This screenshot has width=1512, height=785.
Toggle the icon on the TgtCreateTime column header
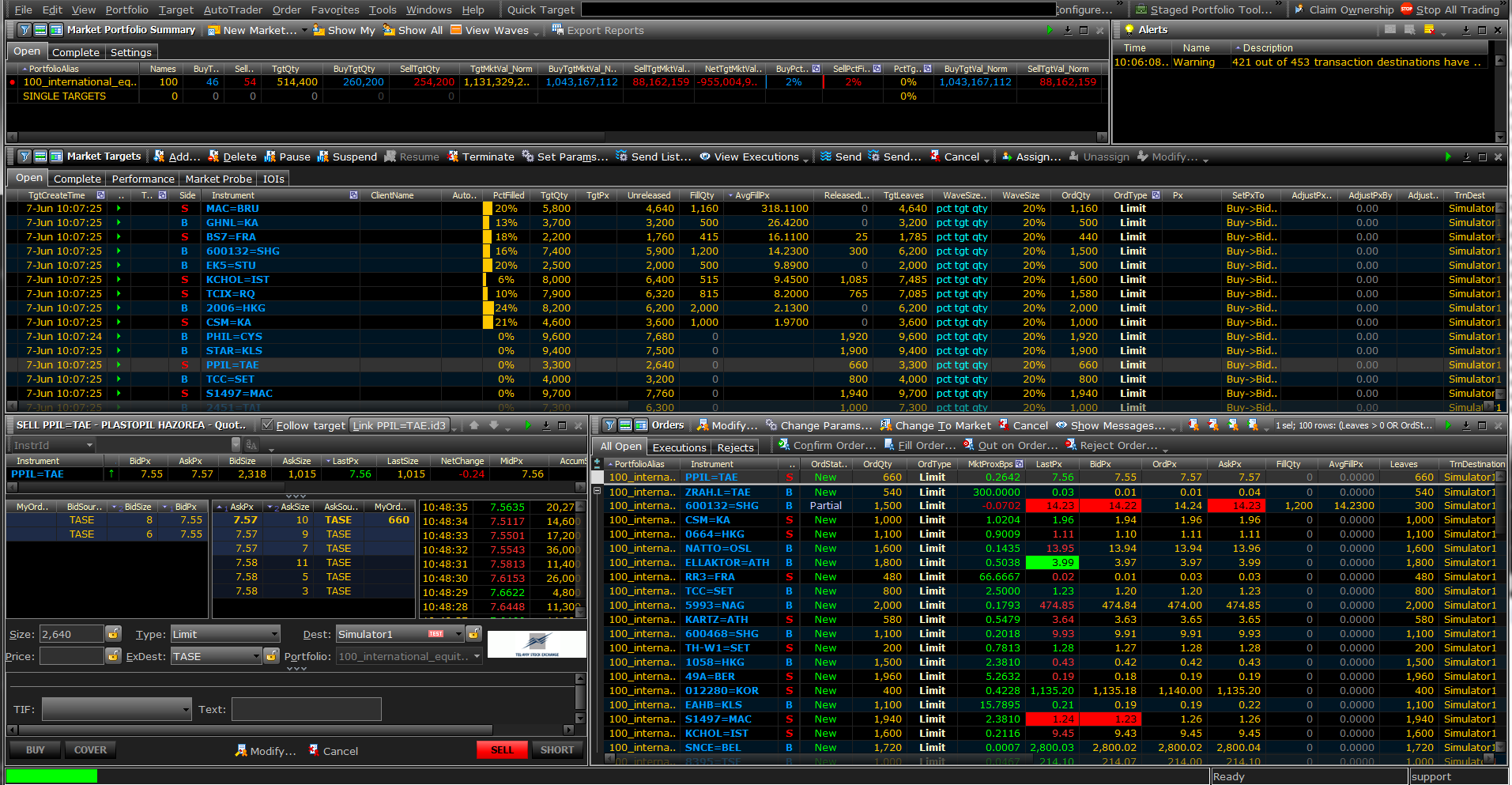coord(100,195)
